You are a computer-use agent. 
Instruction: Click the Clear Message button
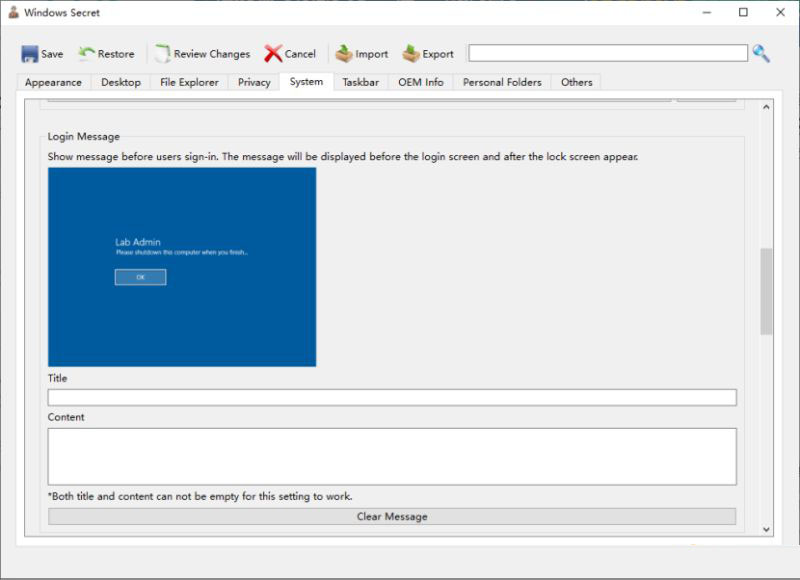(392, 516)
